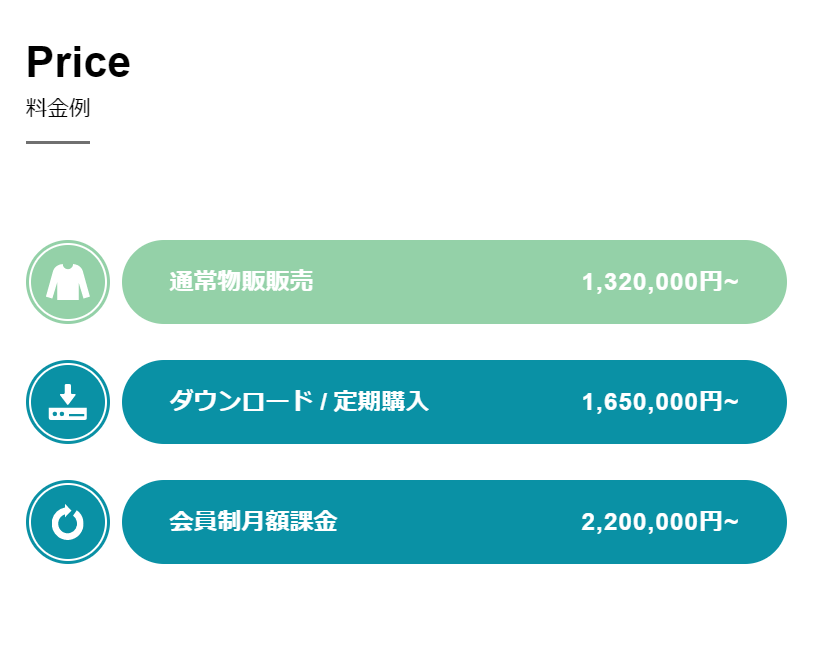829x663 pixels.
Task: Tap the green circle around shirt
Action: coord(68,282)
